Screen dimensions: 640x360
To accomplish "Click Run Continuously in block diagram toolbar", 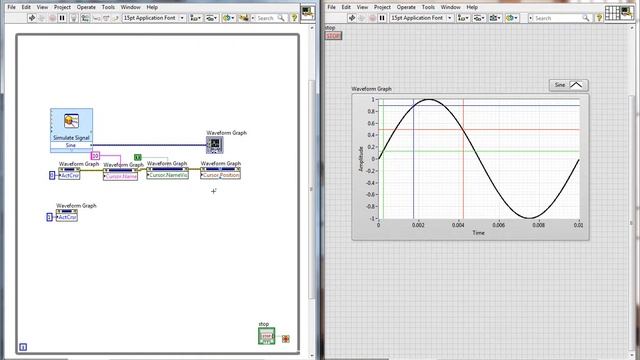I will click(42, 18).
